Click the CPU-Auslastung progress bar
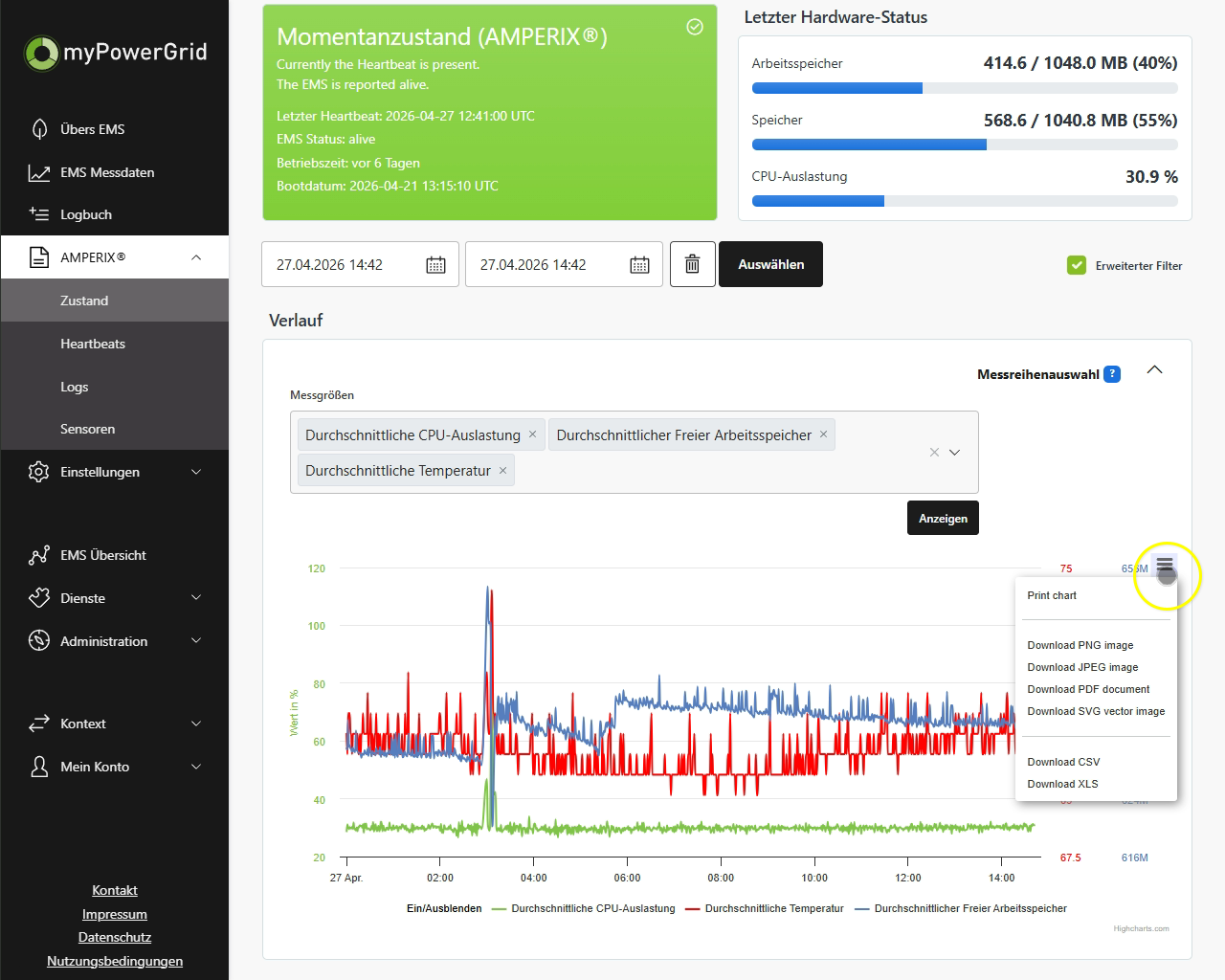This screenshot has width=1225, height=980. (965, 202)
